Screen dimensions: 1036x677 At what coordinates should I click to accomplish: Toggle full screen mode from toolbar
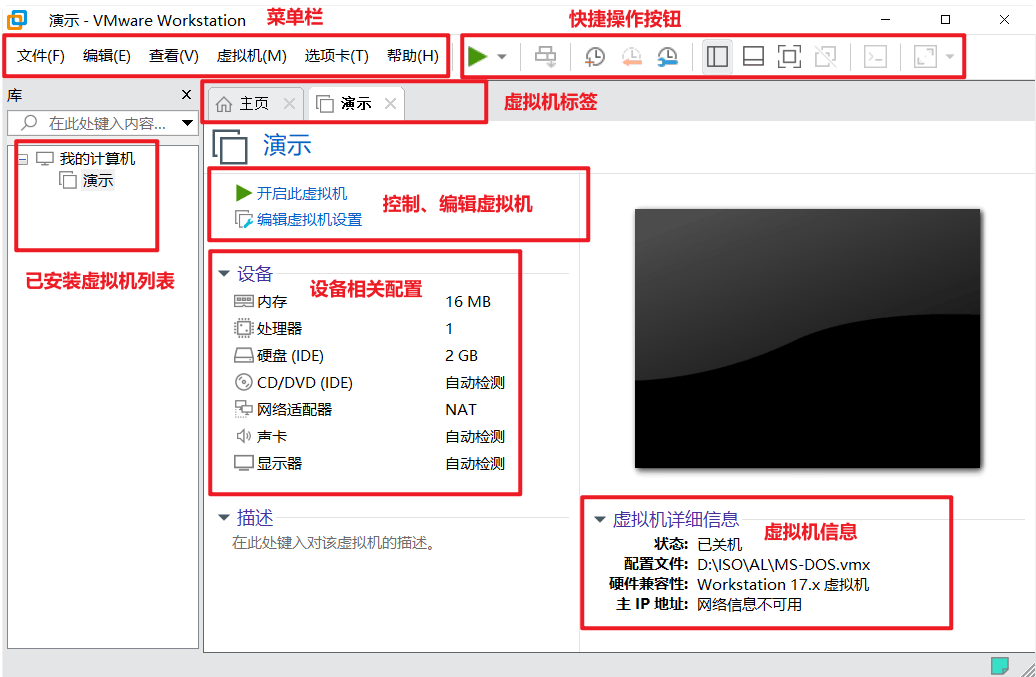tap(789, 56)
